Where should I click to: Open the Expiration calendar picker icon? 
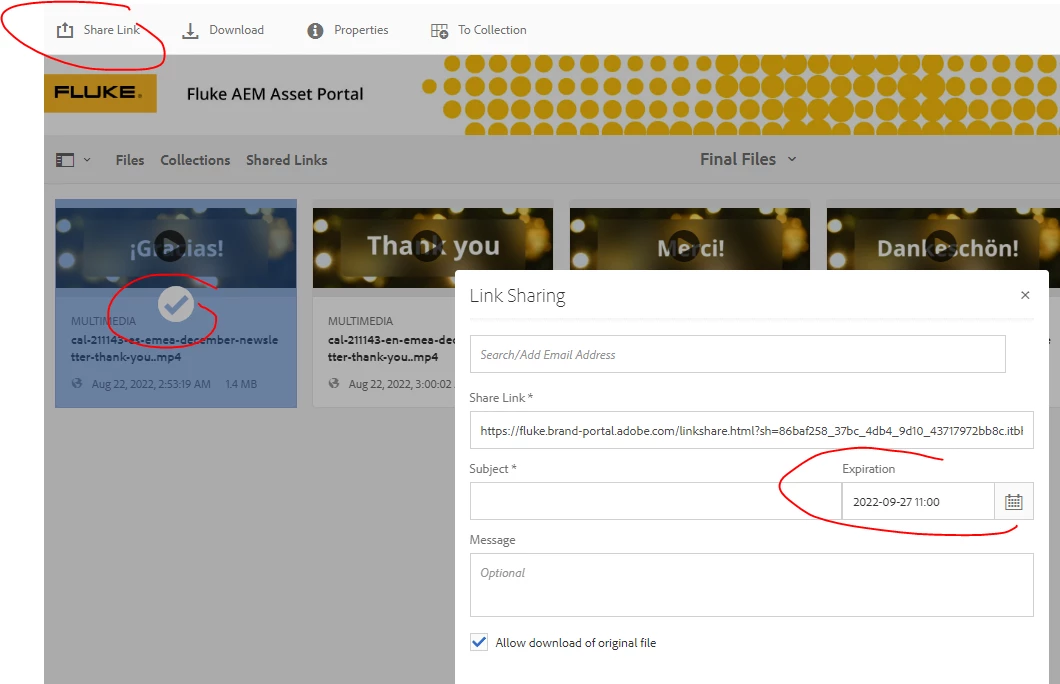1013,502
